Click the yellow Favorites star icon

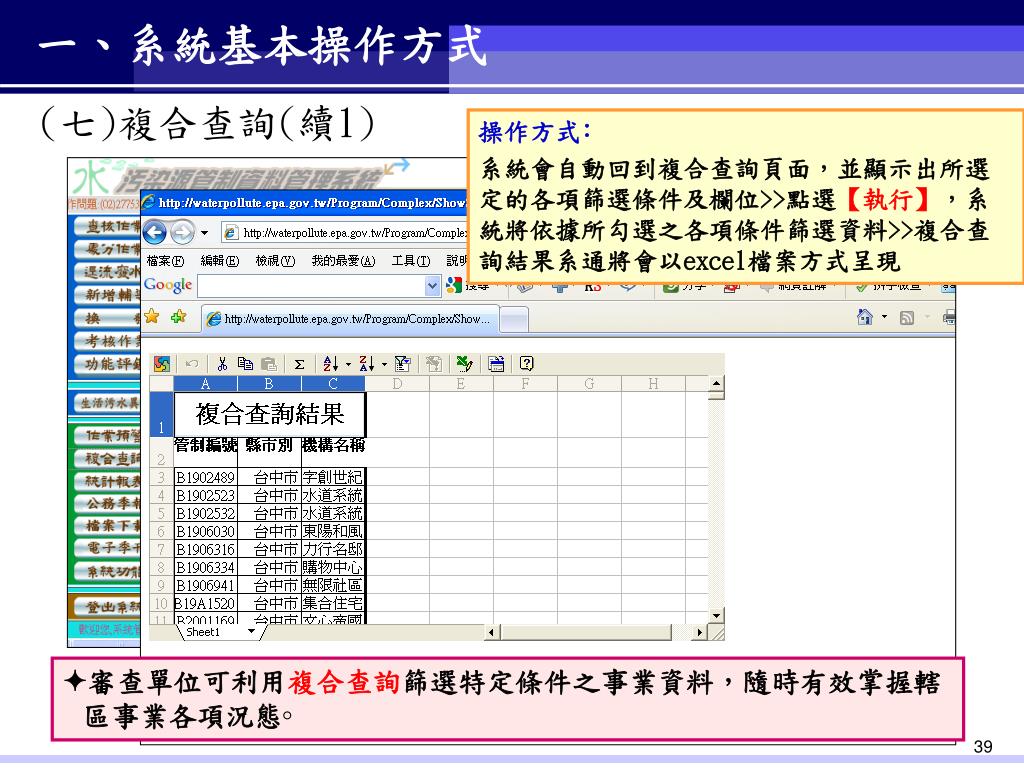(x=152, y=317)
